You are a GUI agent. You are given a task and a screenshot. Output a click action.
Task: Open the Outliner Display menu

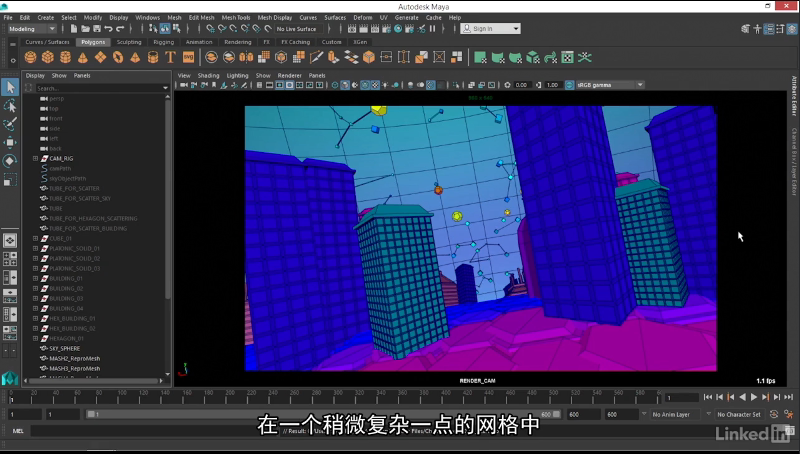coord(35,75)
